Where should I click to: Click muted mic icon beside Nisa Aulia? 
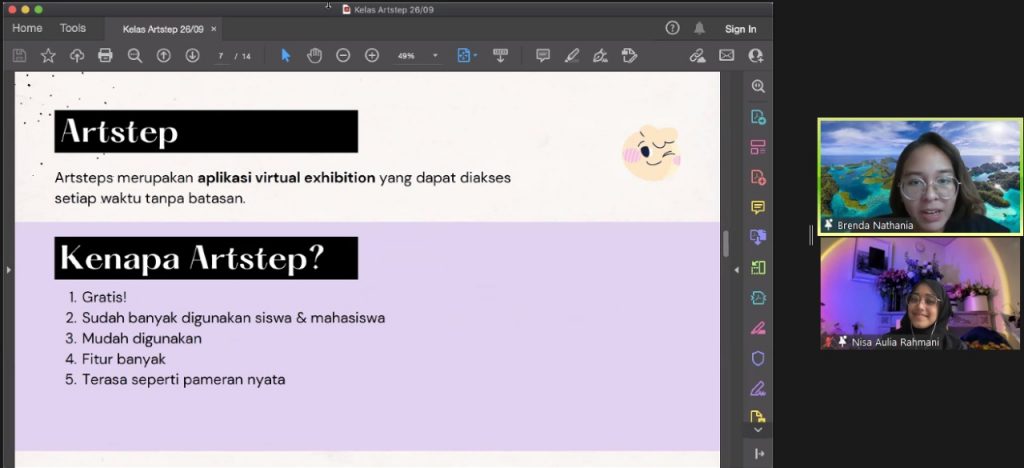click(x=829, y=341)
